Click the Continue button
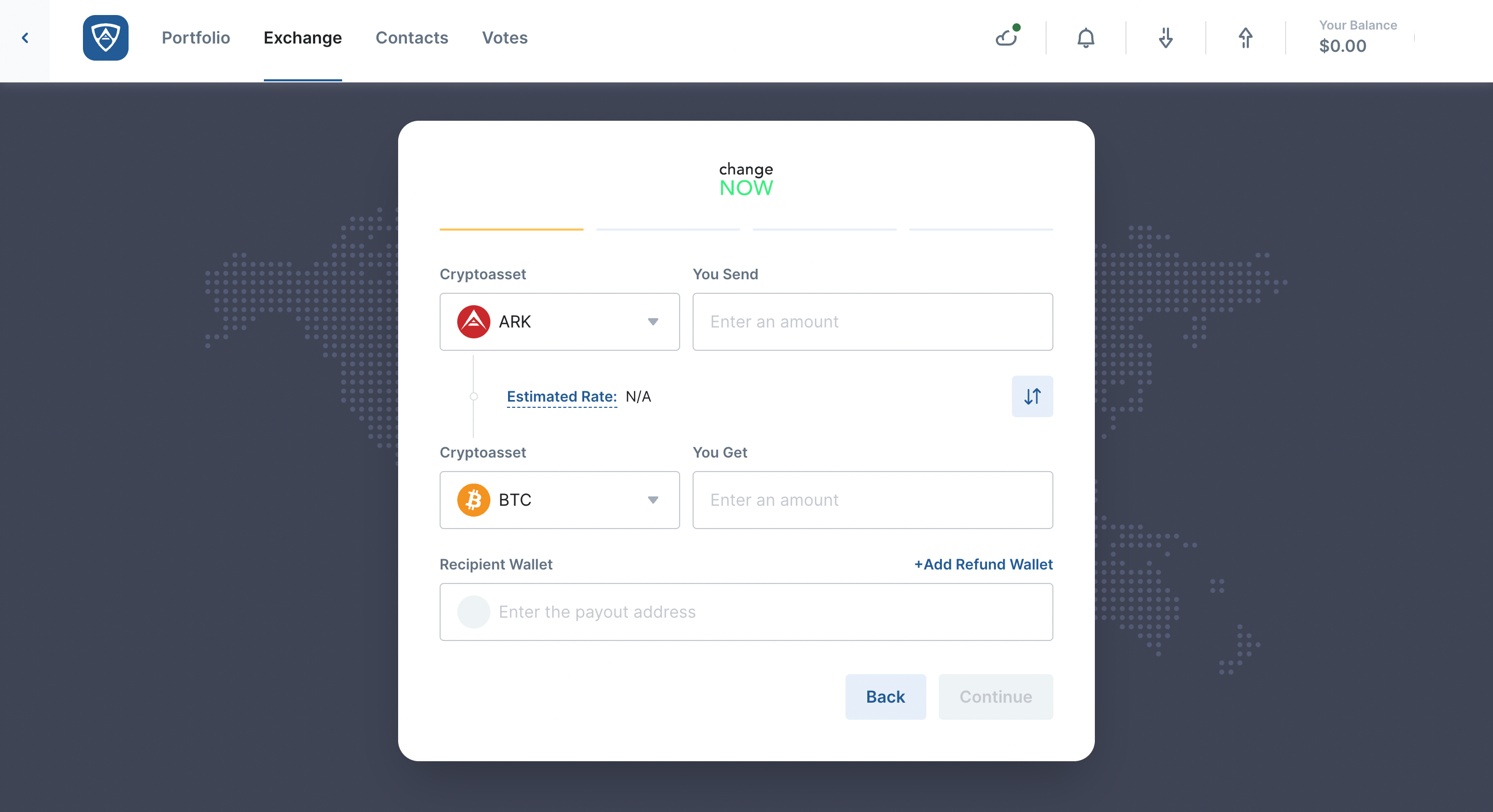 tap(995, 697)
